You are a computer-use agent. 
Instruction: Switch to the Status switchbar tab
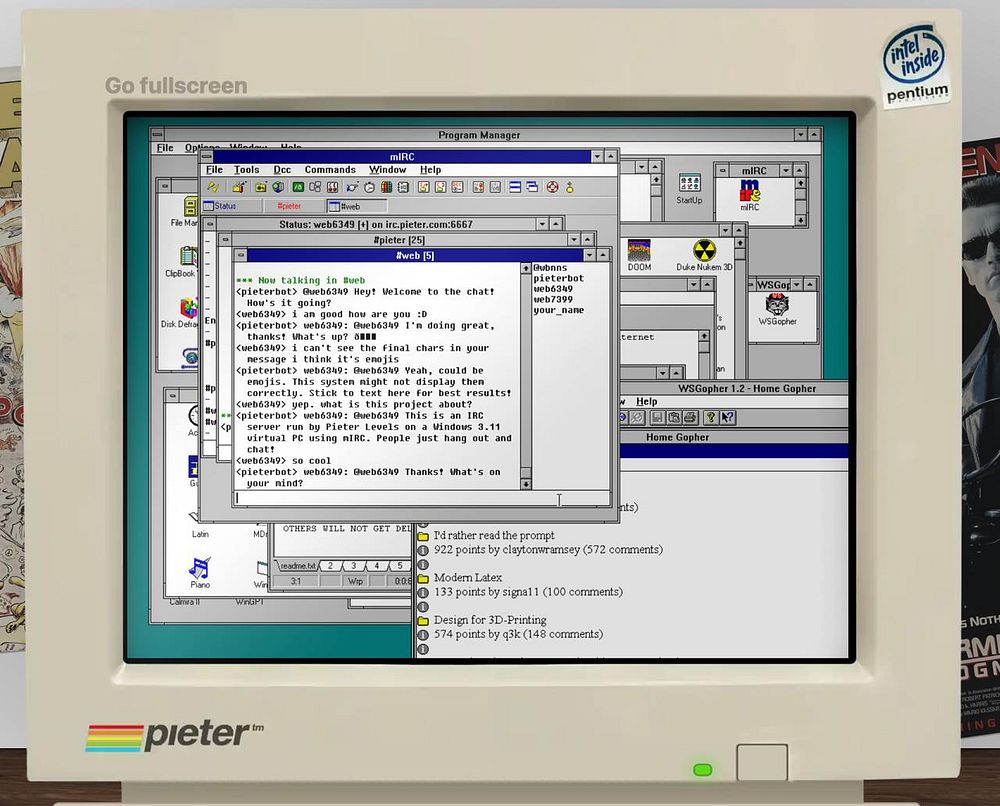coord(232,206)
